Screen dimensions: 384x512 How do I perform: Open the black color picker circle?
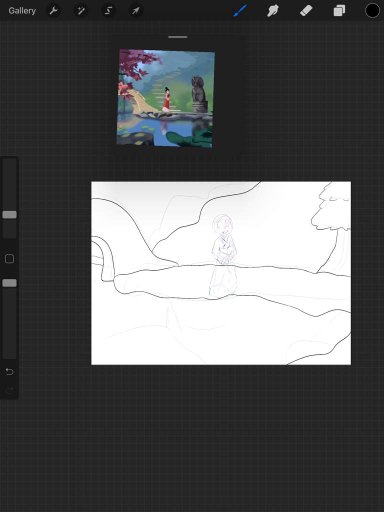click(372, 11)
